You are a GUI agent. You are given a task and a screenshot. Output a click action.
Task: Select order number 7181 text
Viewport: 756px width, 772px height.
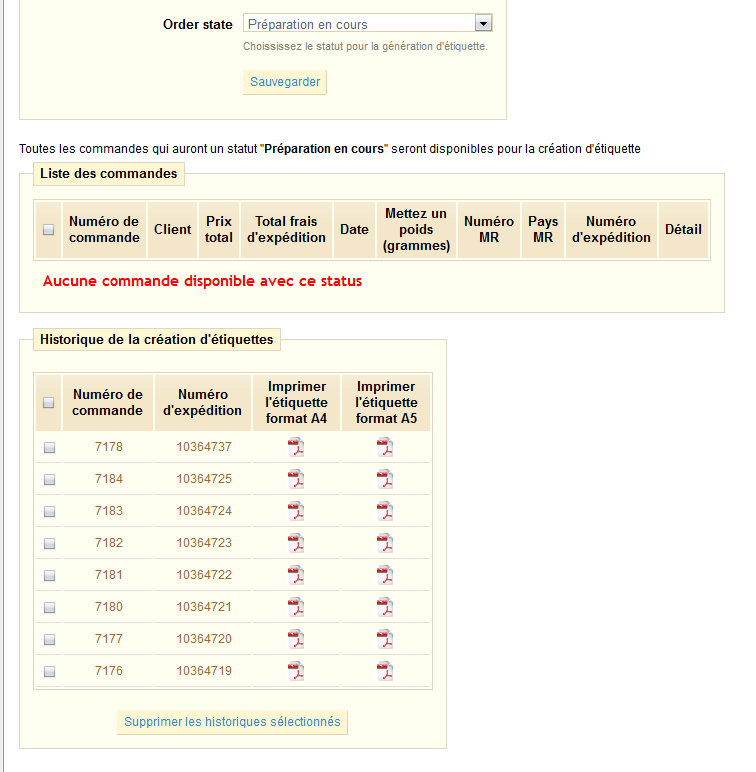pyautogui.click(x=109, y=575)
